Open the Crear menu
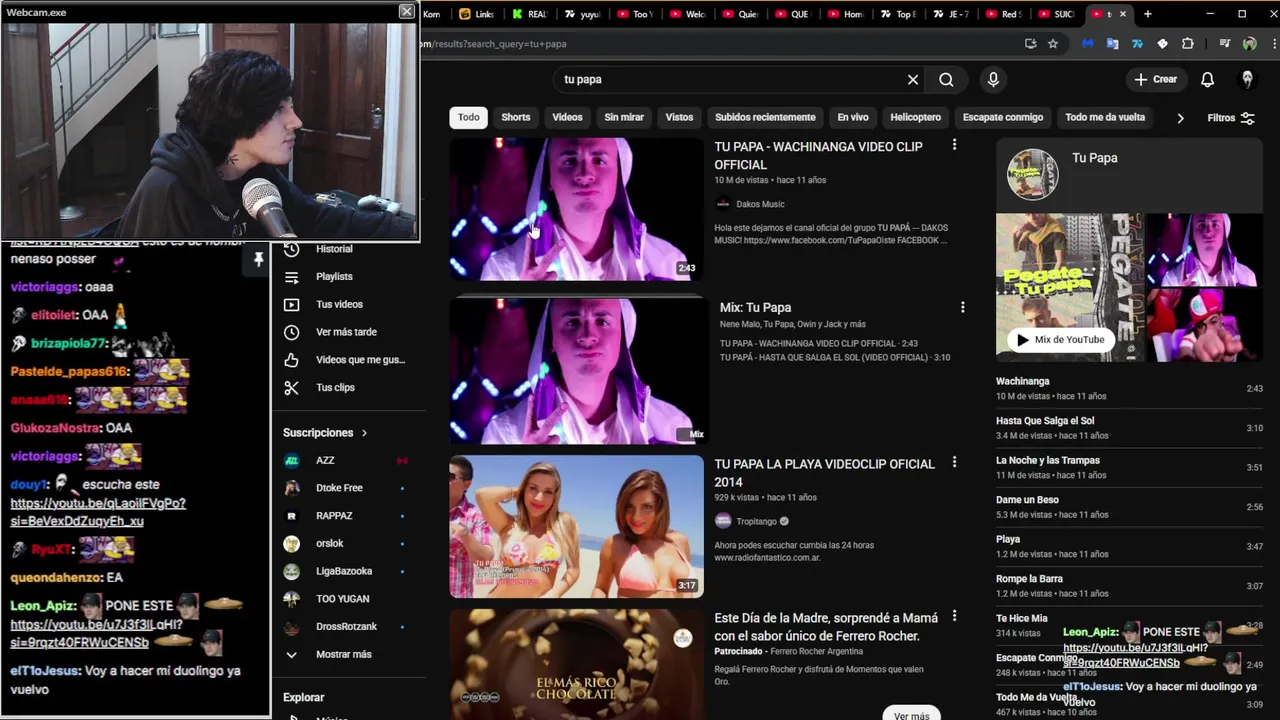 point(1156,79)
